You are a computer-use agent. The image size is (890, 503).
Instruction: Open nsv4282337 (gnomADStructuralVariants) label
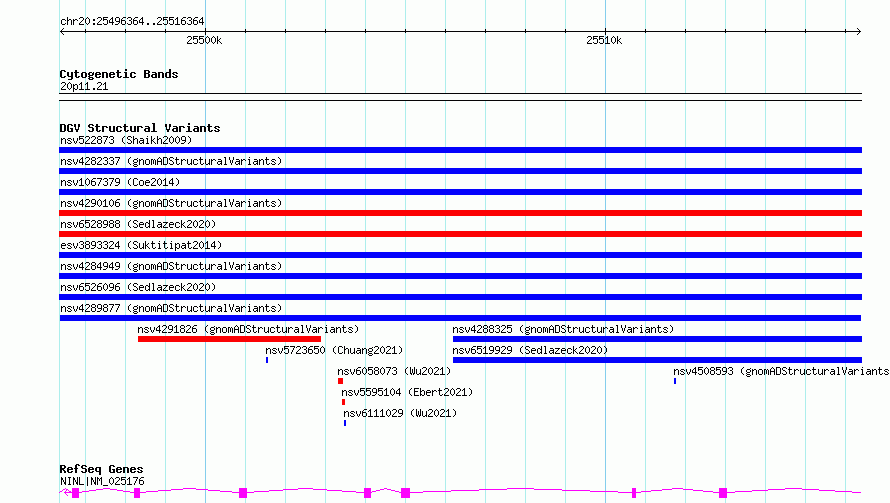coord(171,161)
